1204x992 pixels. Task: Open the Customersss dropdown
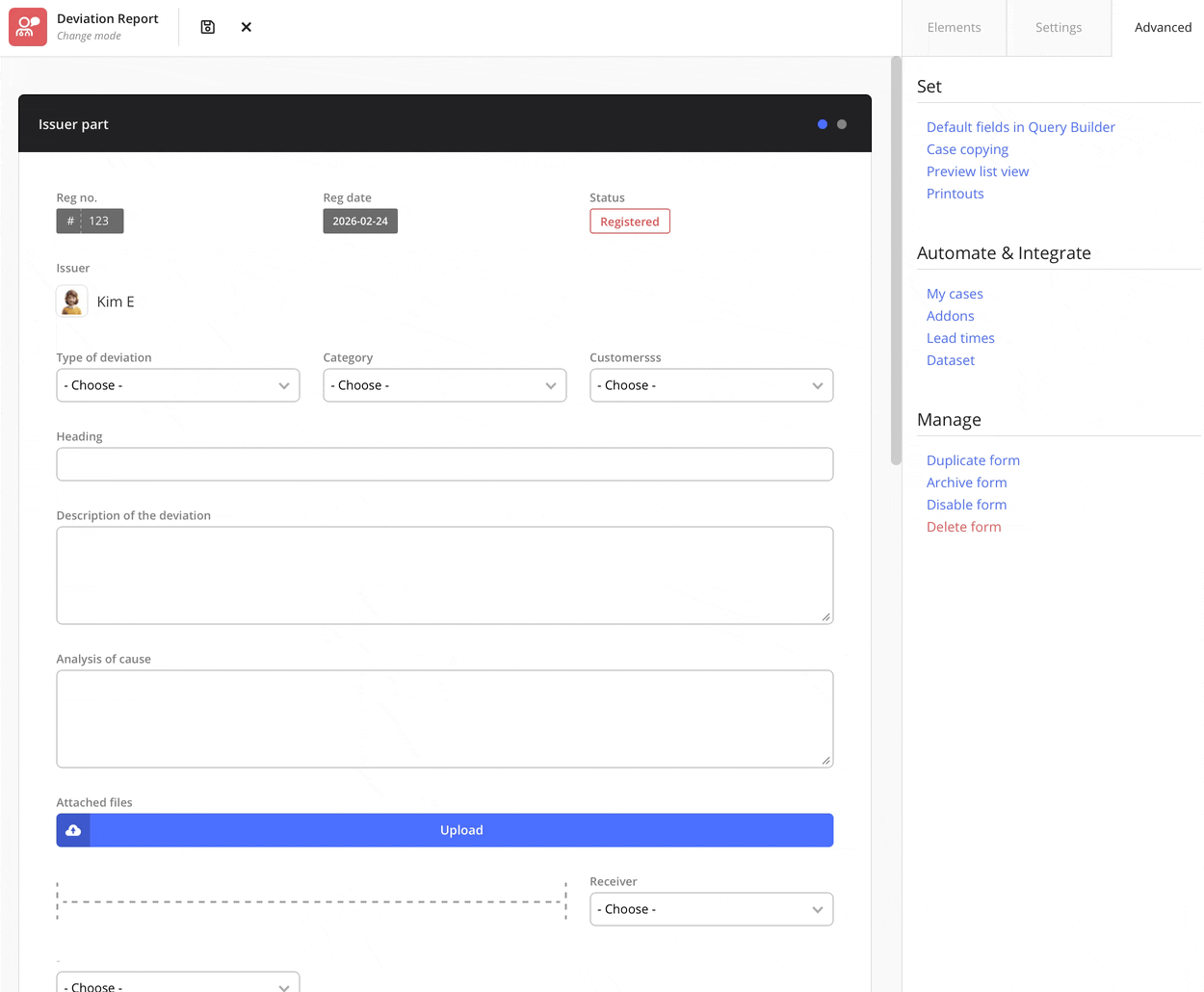(x=711, y=385)
